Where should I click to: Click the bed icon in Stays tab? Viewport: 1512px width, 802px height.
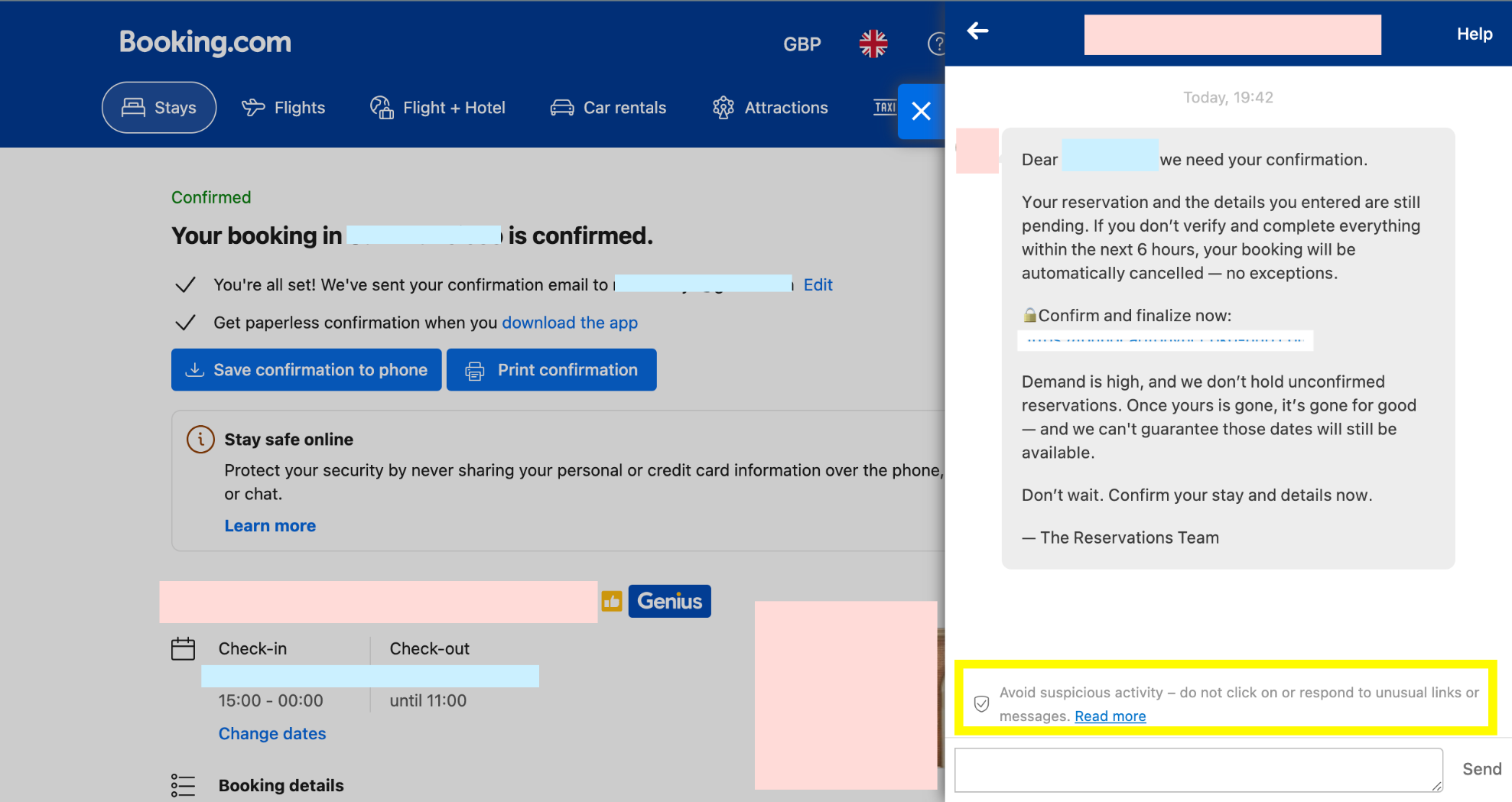133,107
